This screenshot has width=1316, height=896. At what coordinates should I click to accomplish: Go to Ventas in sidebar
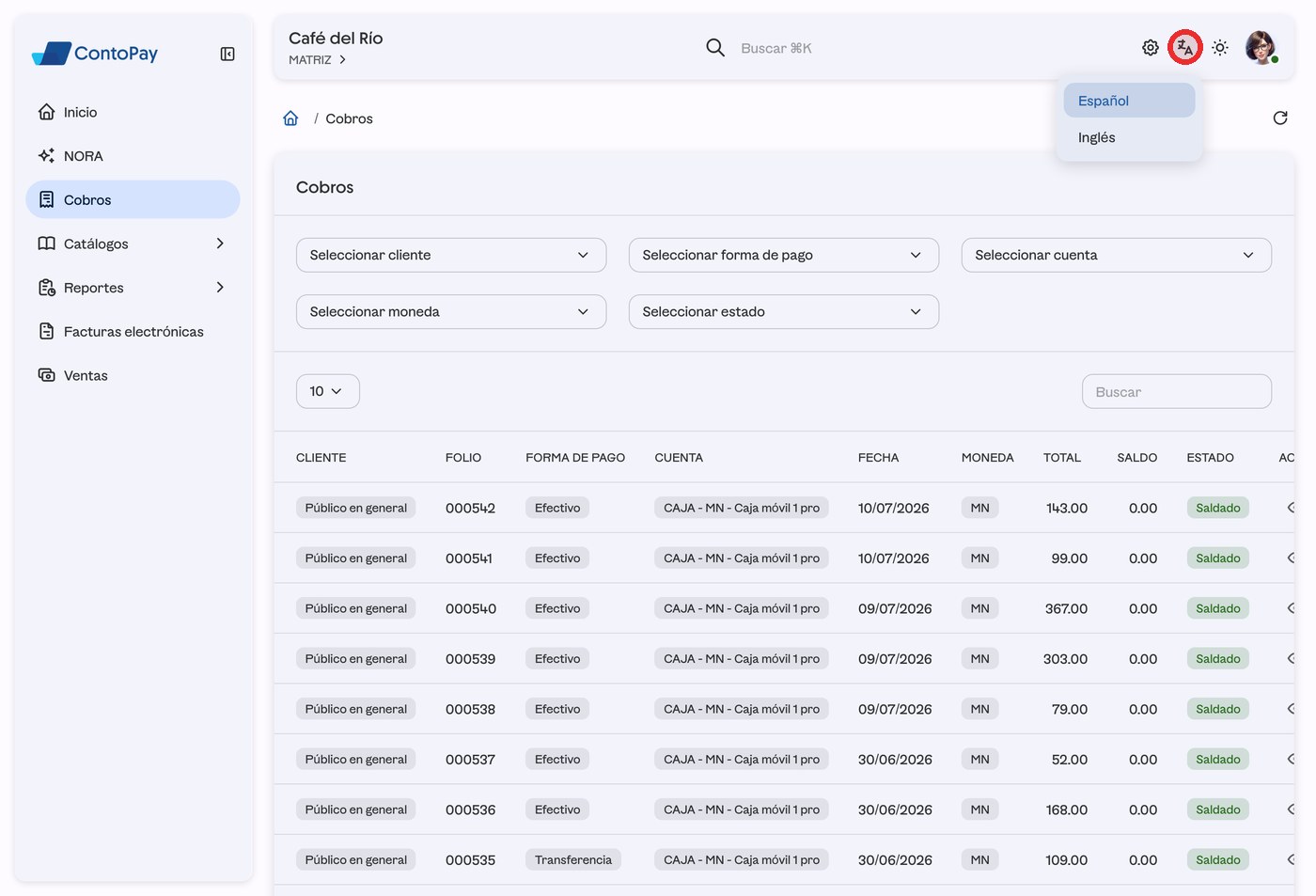tap(133, 375)
